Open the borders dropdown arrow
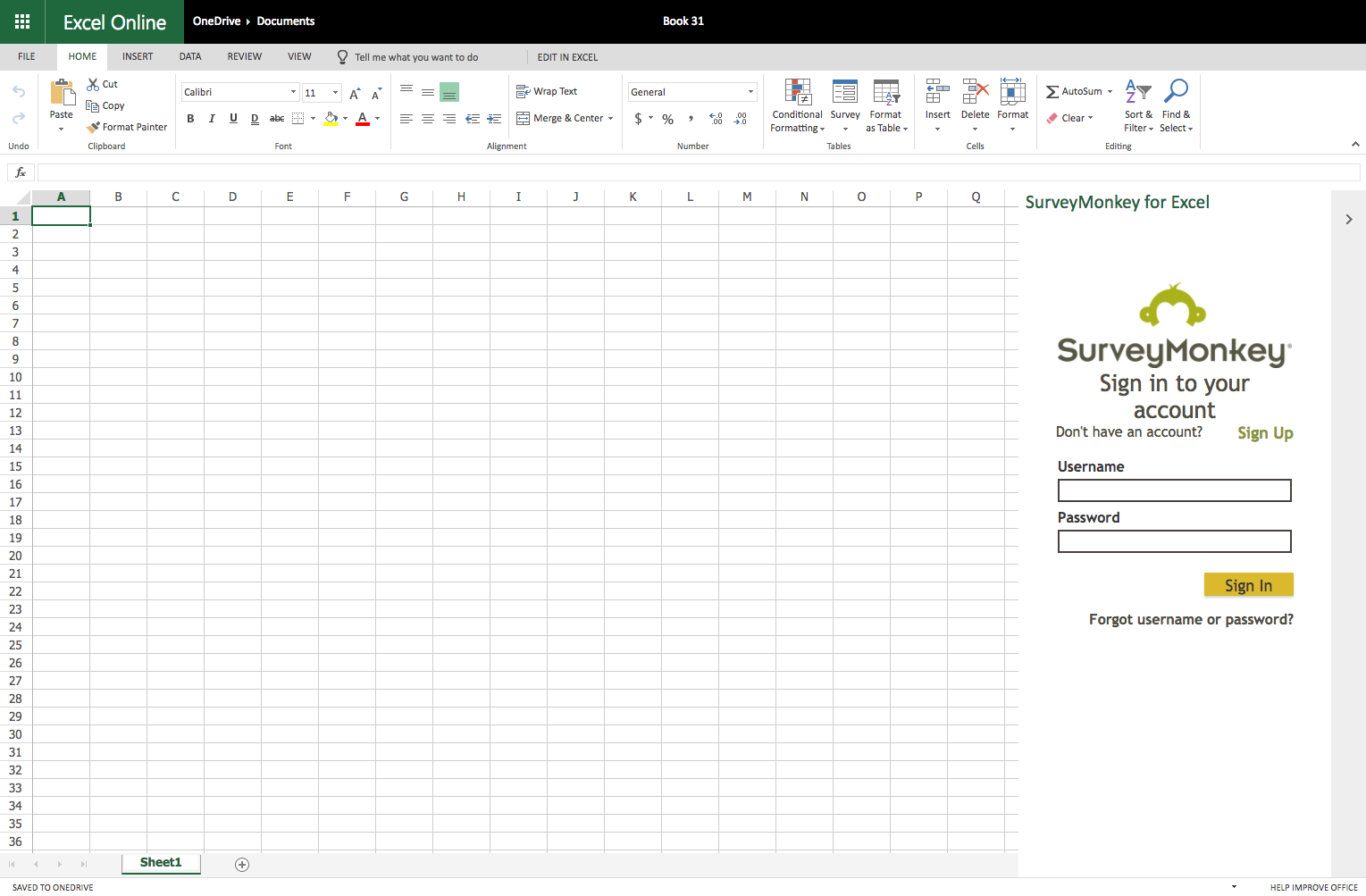The width and height of the screenshot is (1366, 896). (x=313, y=119)
